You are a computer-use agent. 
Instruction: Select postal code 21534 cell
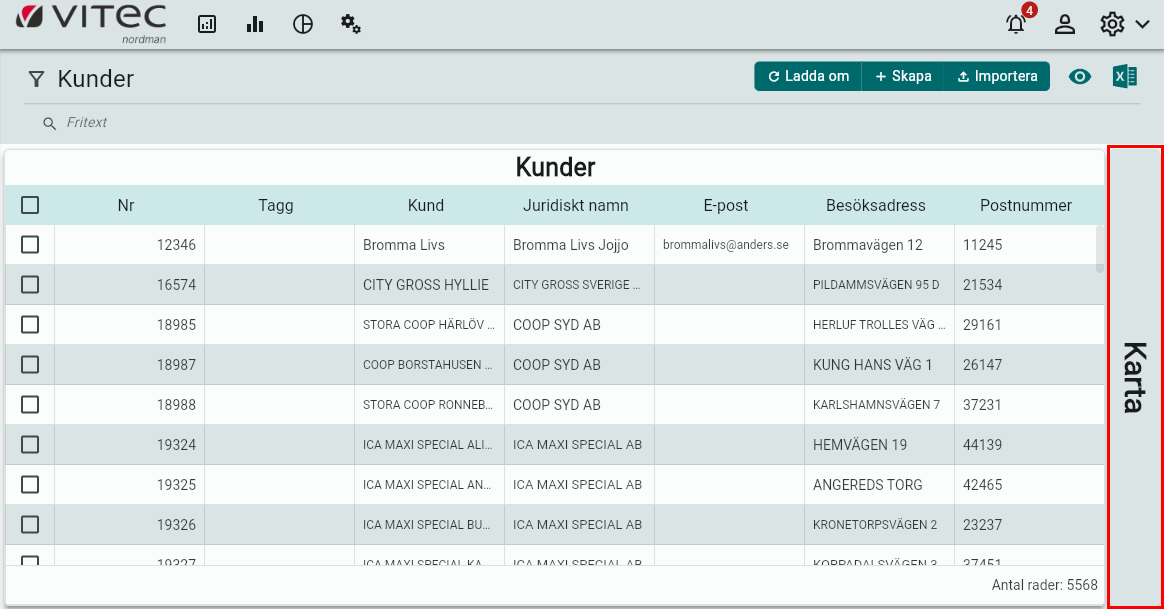(1029, 285)
